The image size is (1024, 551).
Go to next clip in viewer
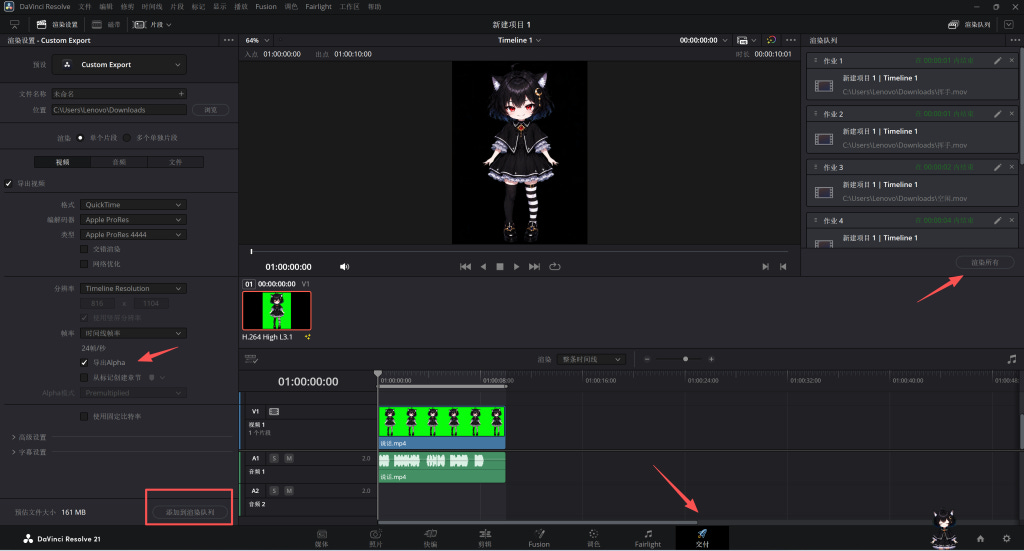[x=765, y=266]
